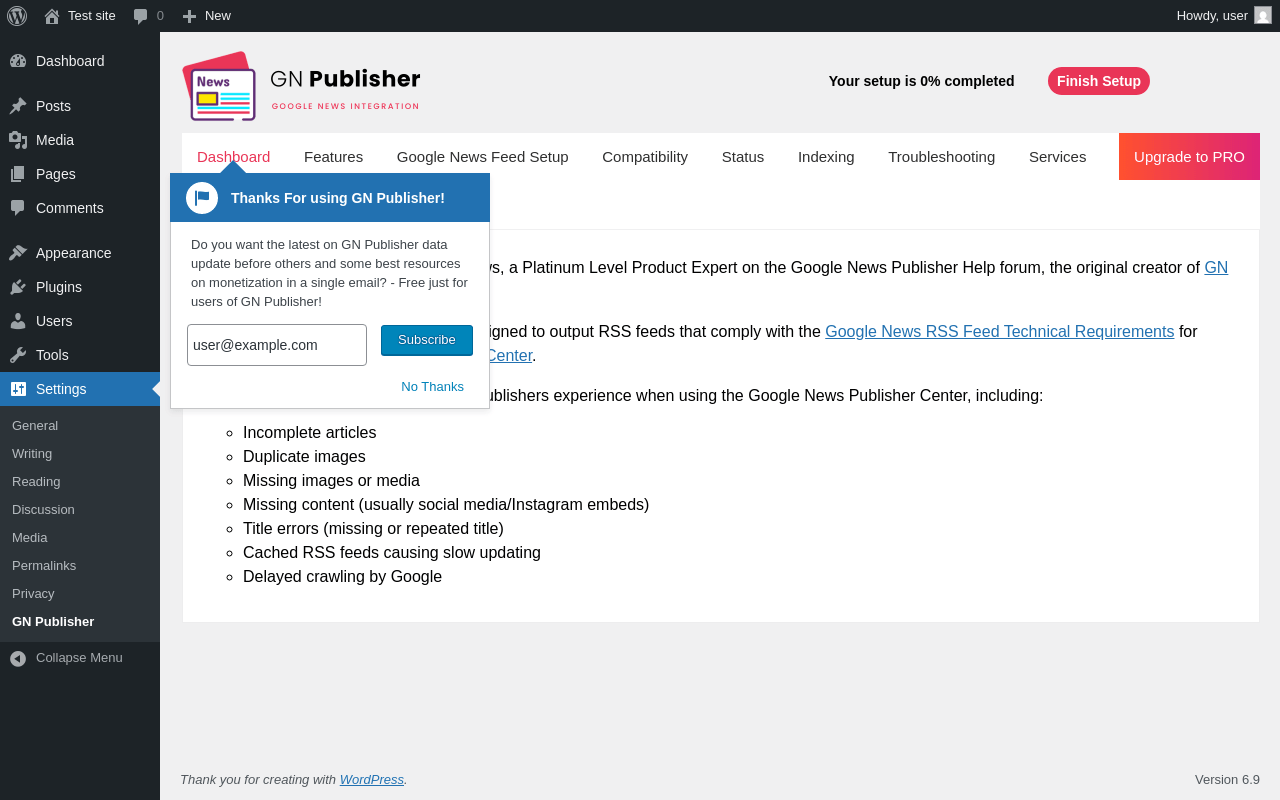Click 'Thanks For using GN Publisher!' heading

[338, 198]
